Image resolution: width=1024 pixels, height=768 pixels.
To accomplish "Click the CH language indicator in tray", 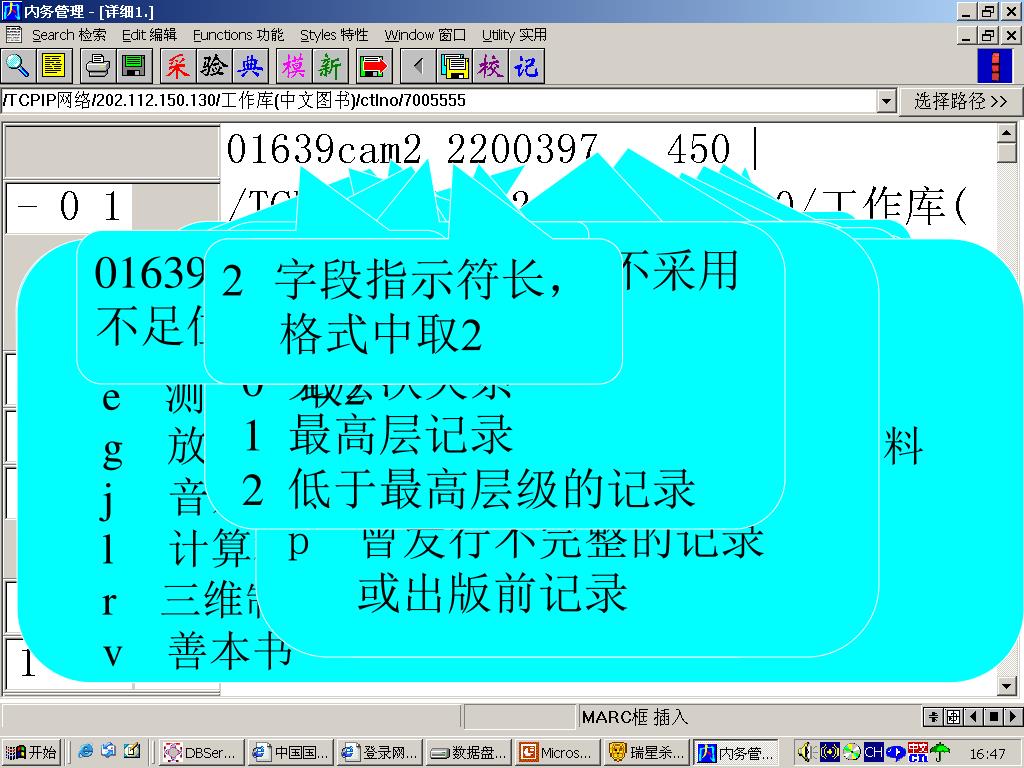I will pyautogui.click(x=873, y=752).
